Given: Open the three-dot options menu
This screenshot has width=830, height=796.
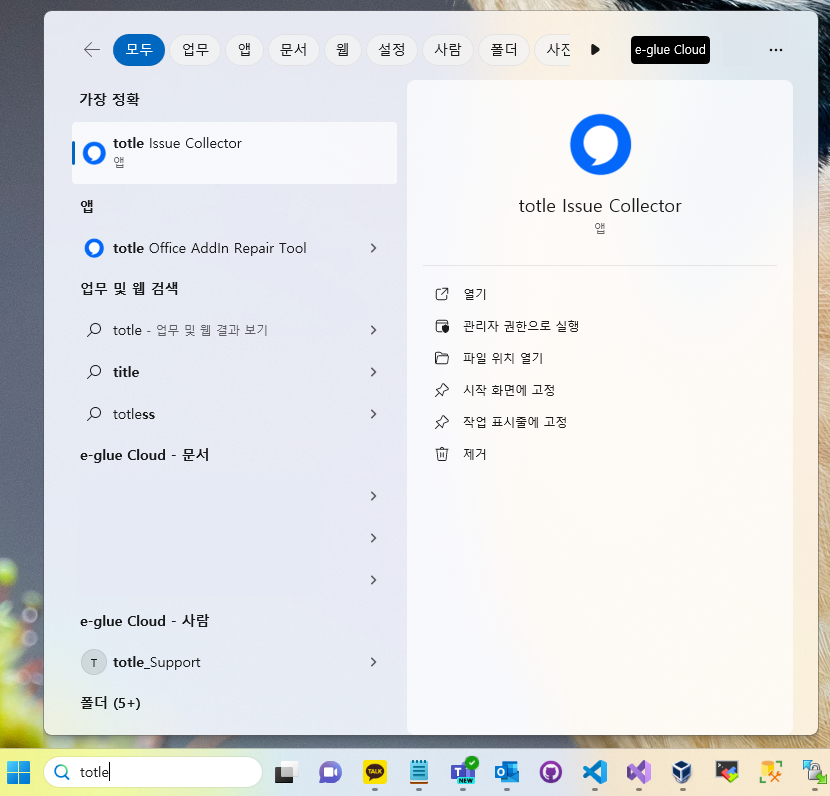Looking at the screenshot, I should (x=775, y=50).
